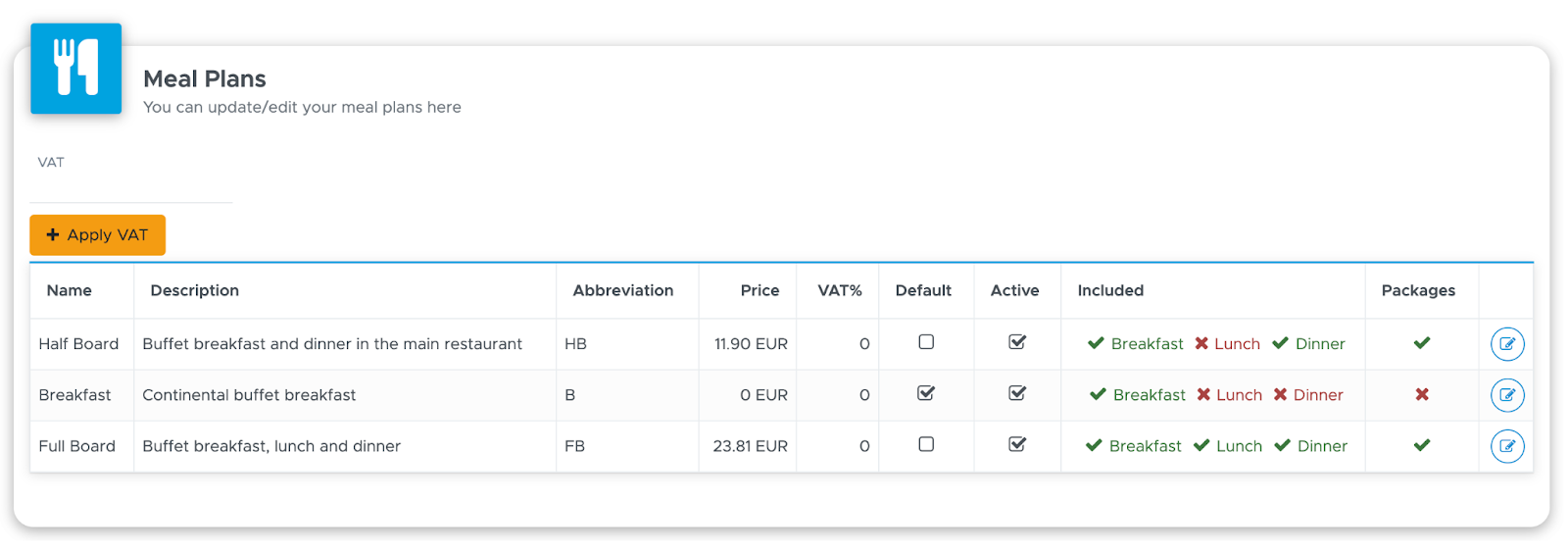The image size is (1568, 553).
Task: Click the 23.81 EUR price cell
Action: (x=750, y=446)
